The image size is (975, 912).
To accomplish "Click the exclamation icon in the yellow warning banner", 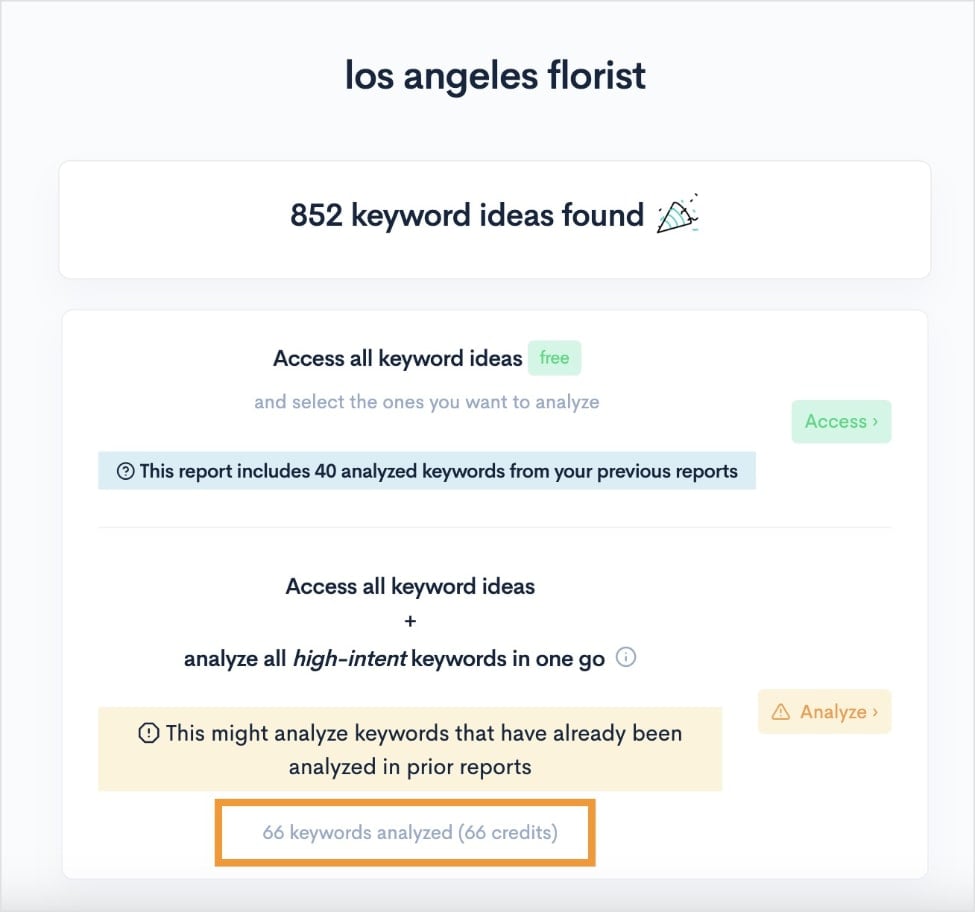I will 148,733.
